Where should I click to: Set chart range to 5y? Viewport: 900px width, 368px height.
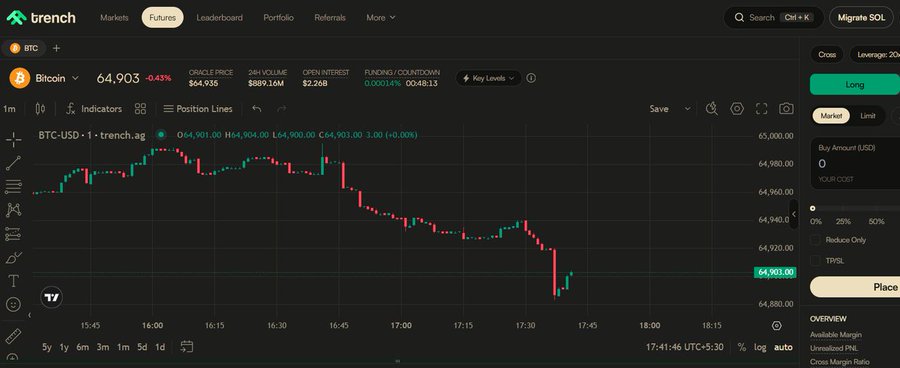[x=46, y=347]
